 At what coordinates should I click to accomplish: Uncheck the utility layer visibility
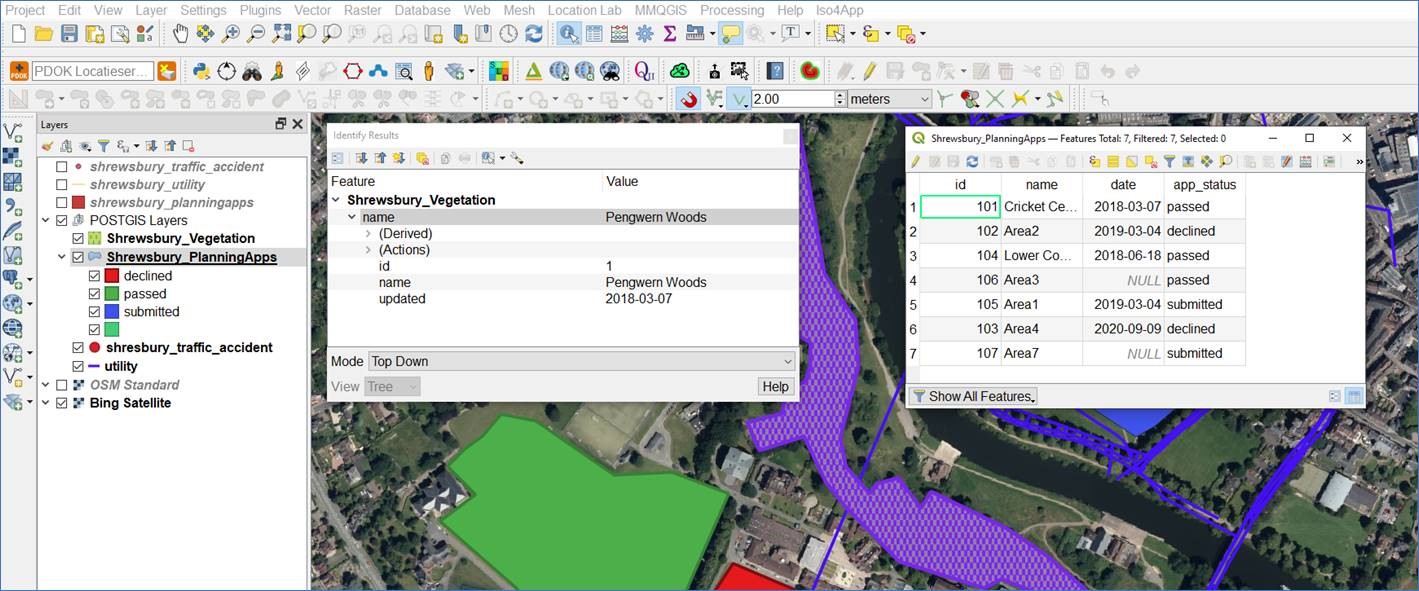pos(77,365)
